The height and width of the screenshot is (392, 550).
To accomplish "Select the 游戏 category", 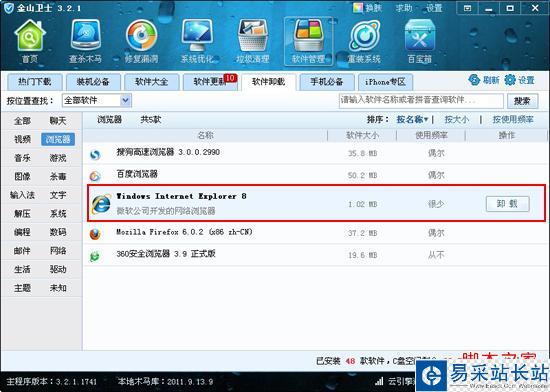I will pos(58,158).
